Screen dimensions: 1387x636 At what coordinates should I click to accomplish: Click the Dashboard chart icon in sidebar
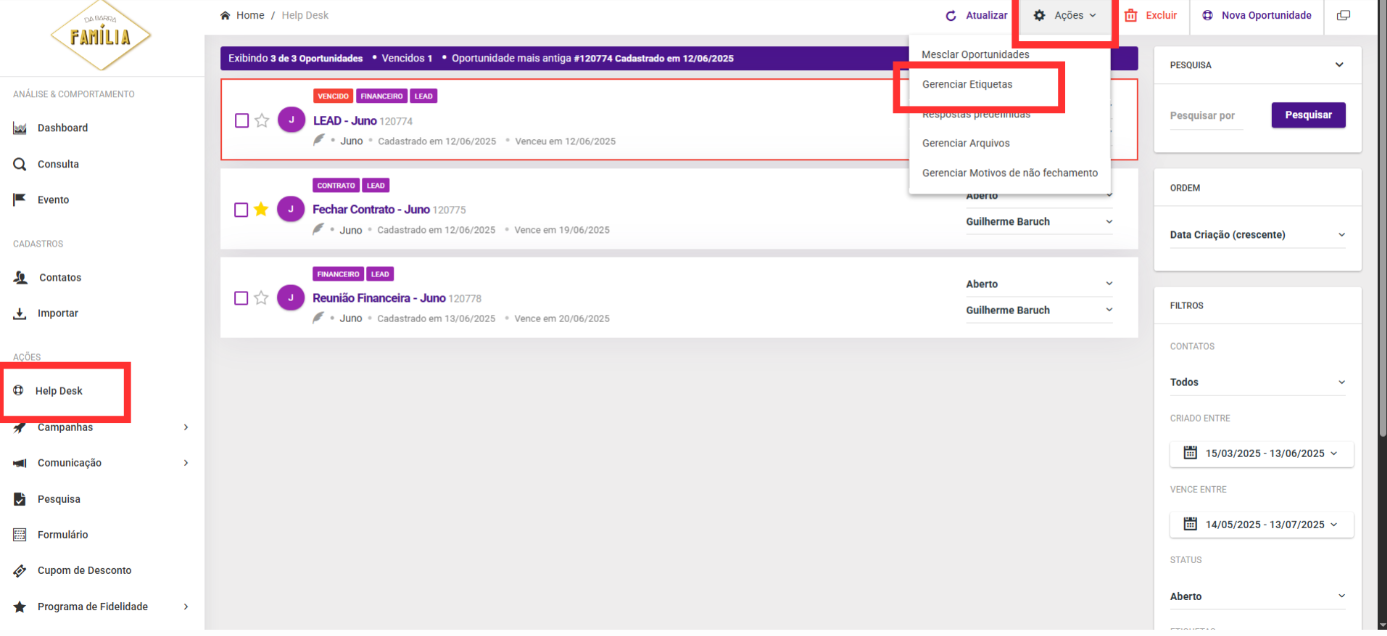click(x=19, y=128)
